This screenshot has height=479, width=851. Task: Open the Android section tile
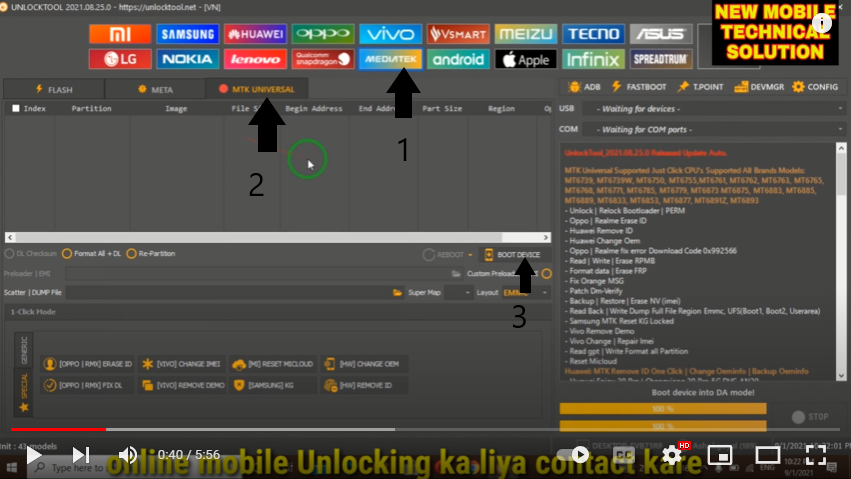coord(458,59)
